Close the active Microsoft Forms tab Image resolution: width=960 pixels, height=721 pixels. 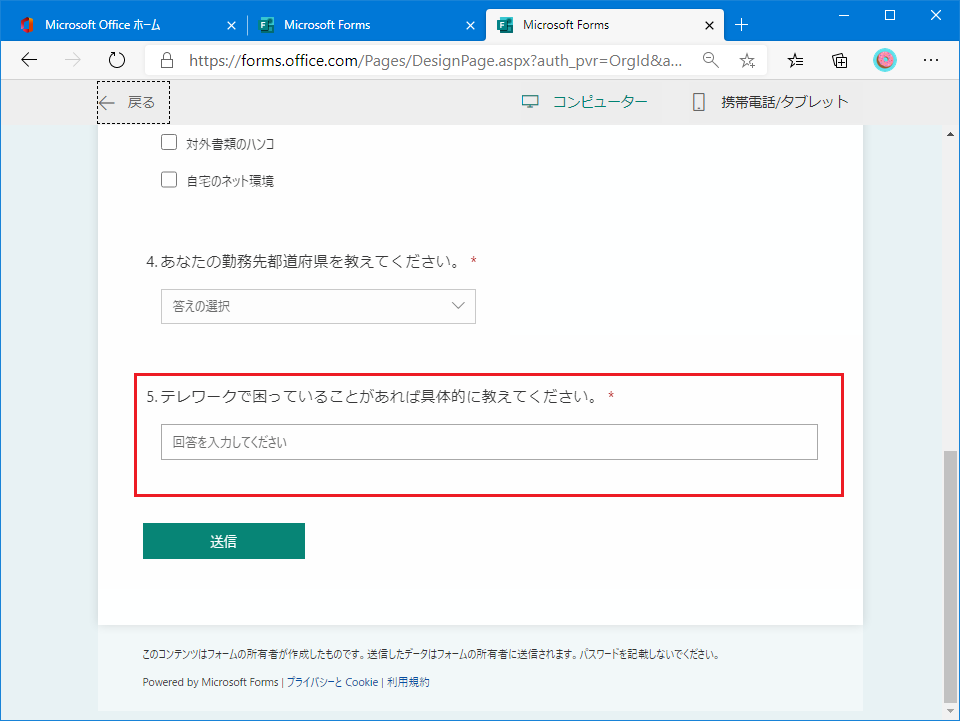coord(709,25)
